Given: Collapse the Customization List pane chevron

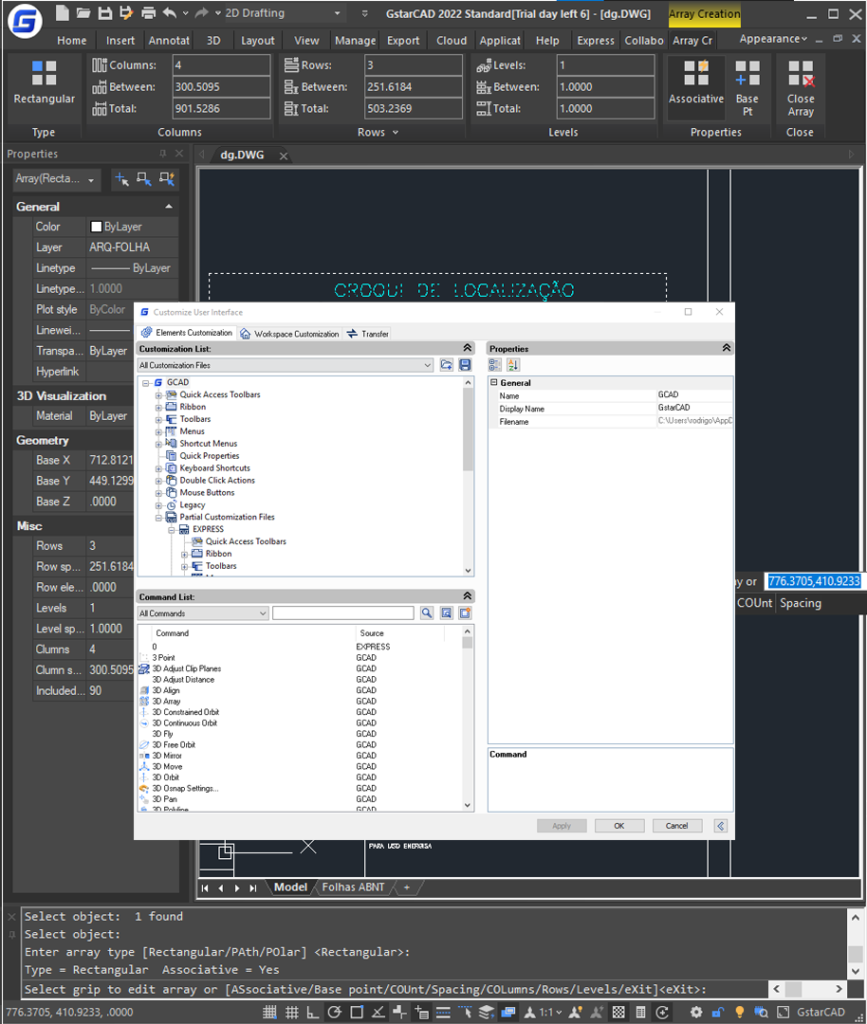Looking at the screenshot, I should (467, 348).
